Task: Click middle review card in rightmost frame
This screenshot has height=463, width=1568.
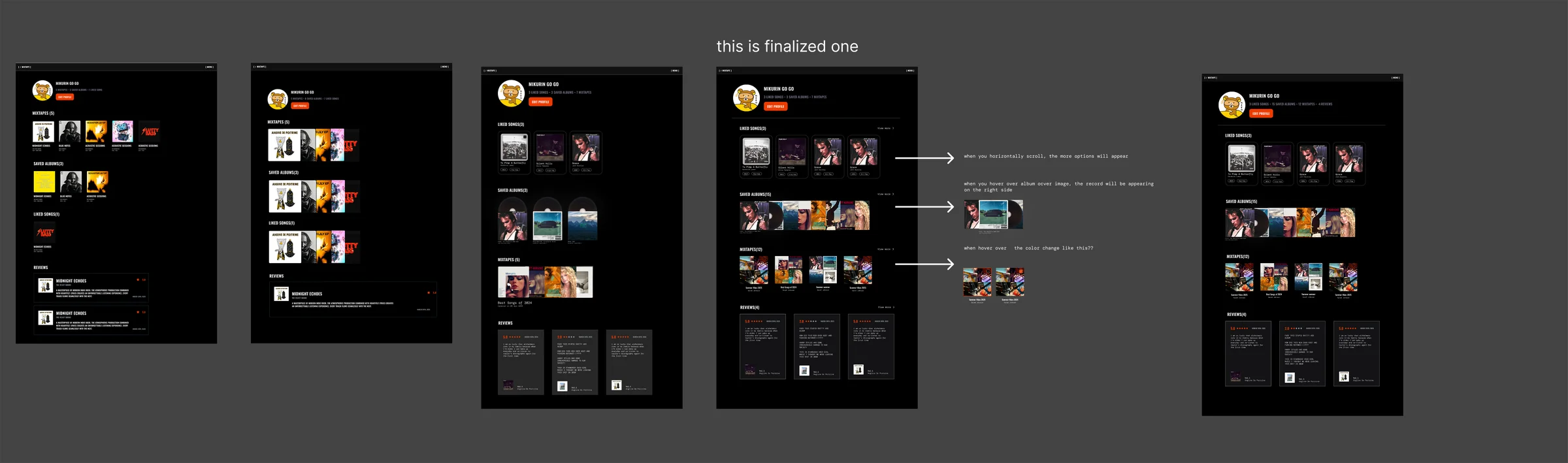Action: point(1302,354)
